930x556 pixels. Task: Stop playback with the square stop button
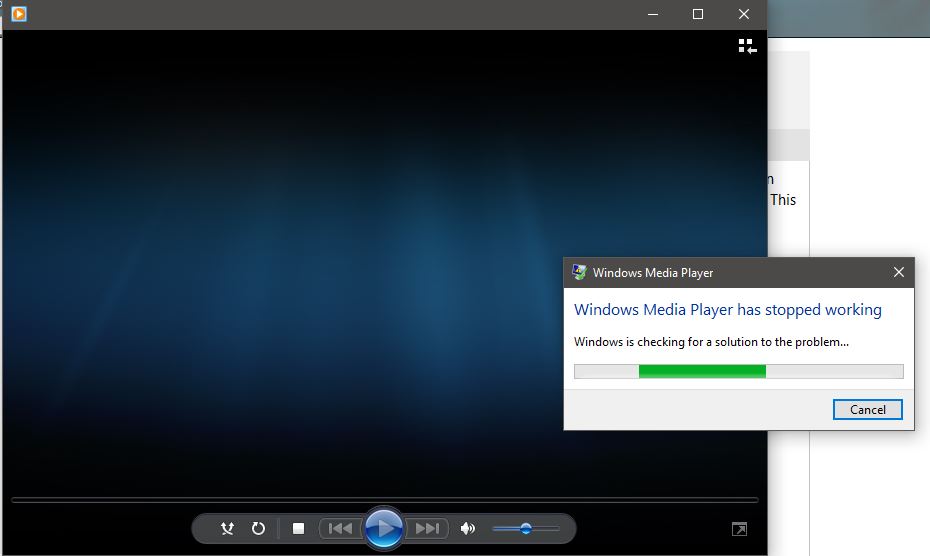[298, 528]
